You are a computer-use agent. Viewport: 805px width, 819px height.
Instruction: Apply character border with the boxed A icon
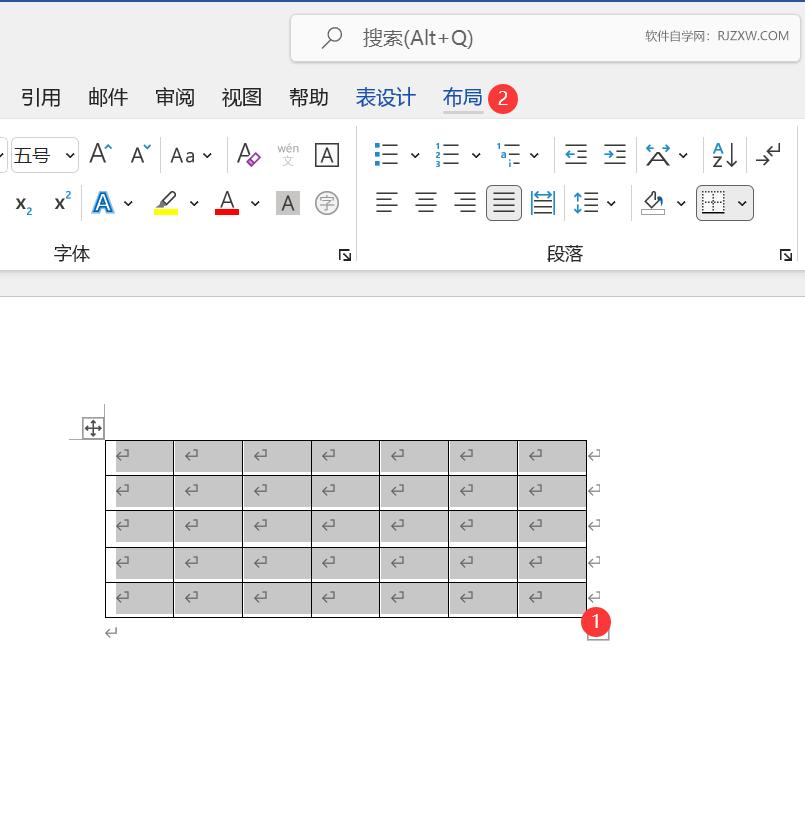[327, 155]
